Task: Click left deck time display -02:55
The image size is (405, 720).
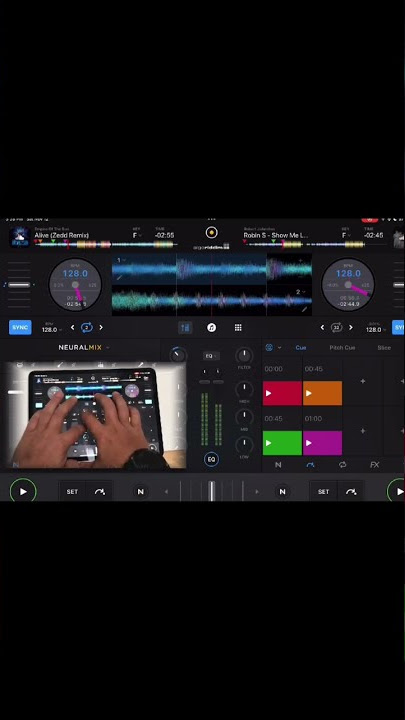Action: 164,235
